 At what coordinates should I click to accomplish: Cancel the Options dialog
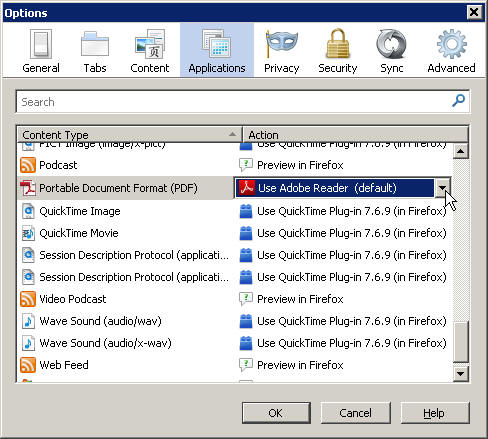(355, 413)
